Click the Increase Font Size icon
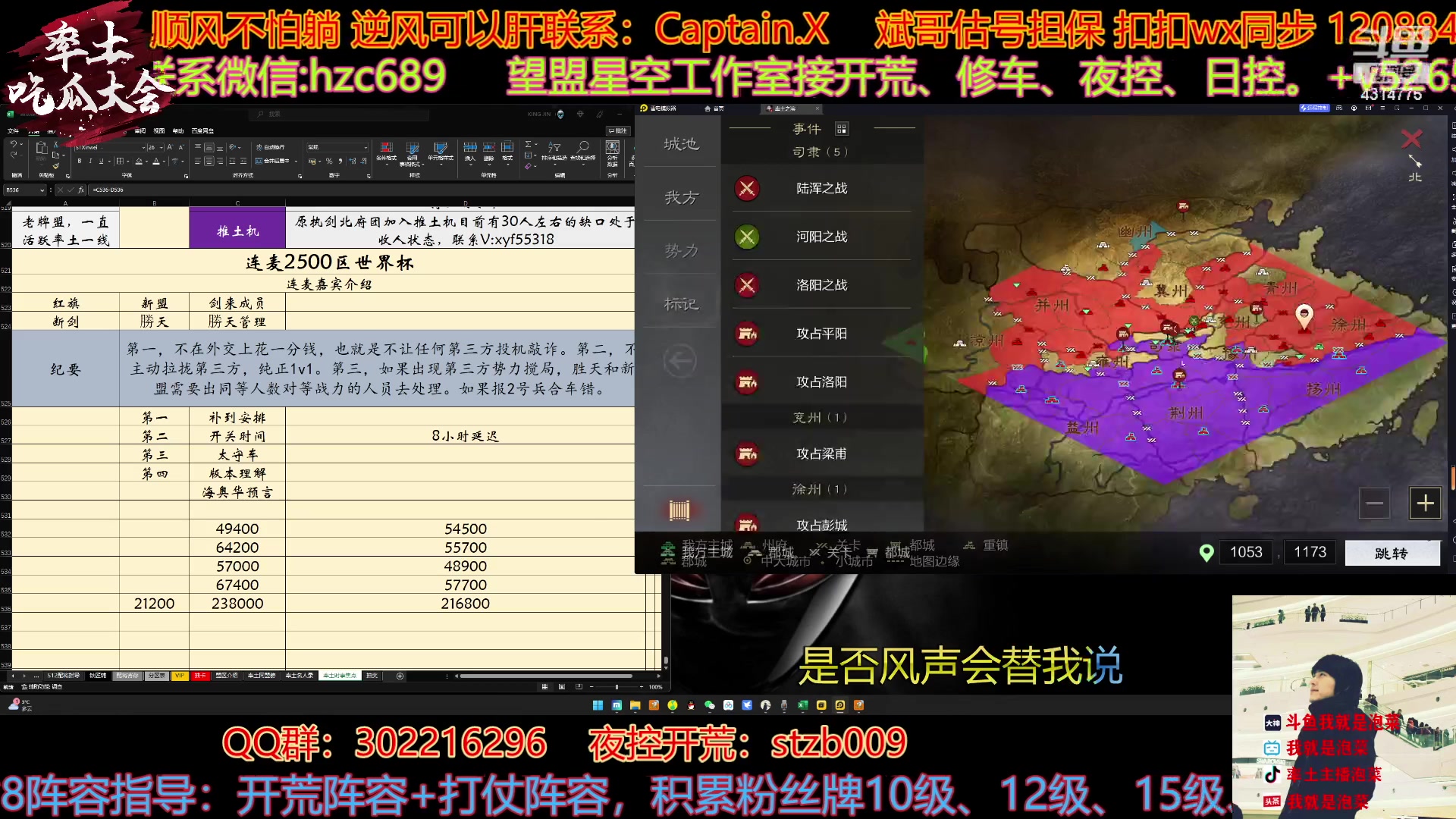This screenshot has height=819, width=1456. coord(170,147)
